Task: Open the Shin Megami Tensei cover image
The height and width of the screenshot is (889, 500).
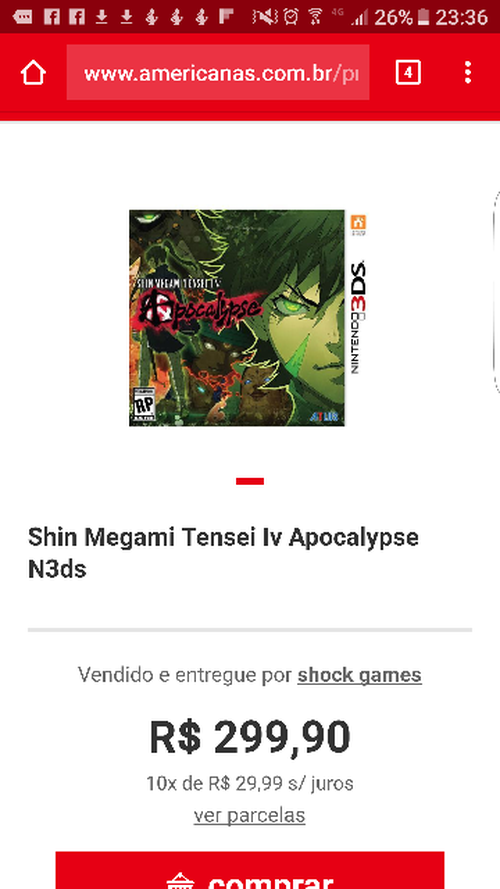Action: pos(247,318)
